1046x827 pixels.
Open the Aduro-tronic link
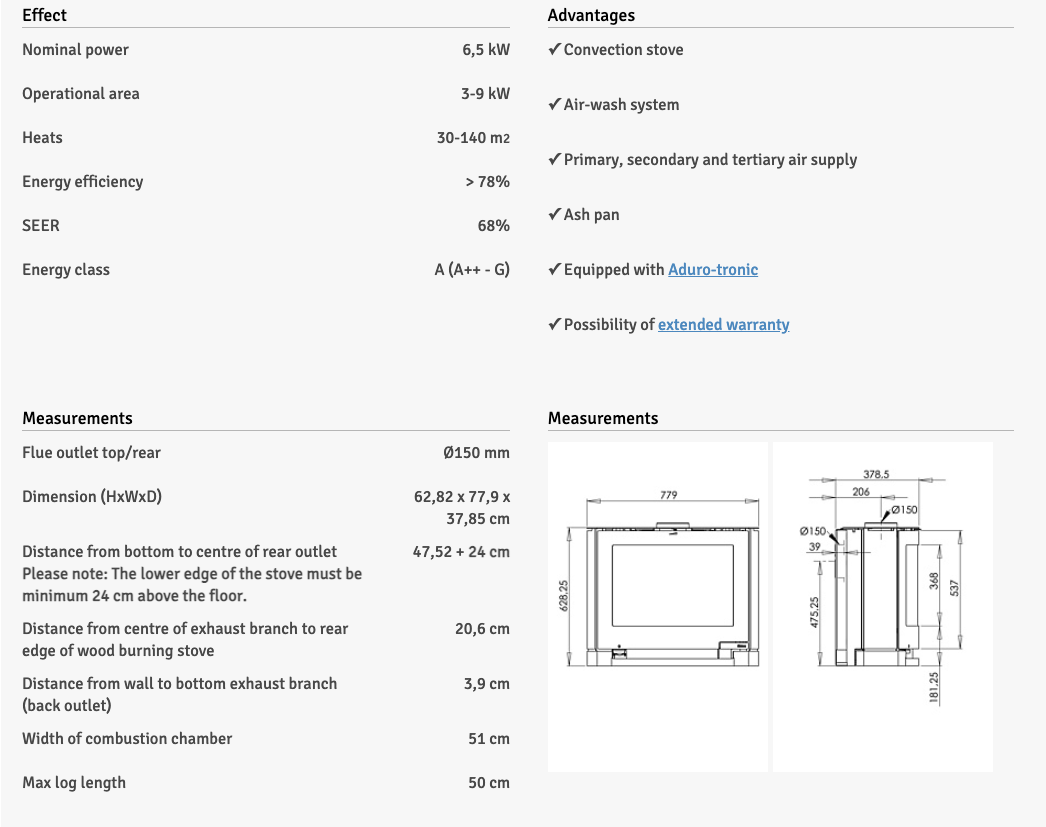click(713, 270)
